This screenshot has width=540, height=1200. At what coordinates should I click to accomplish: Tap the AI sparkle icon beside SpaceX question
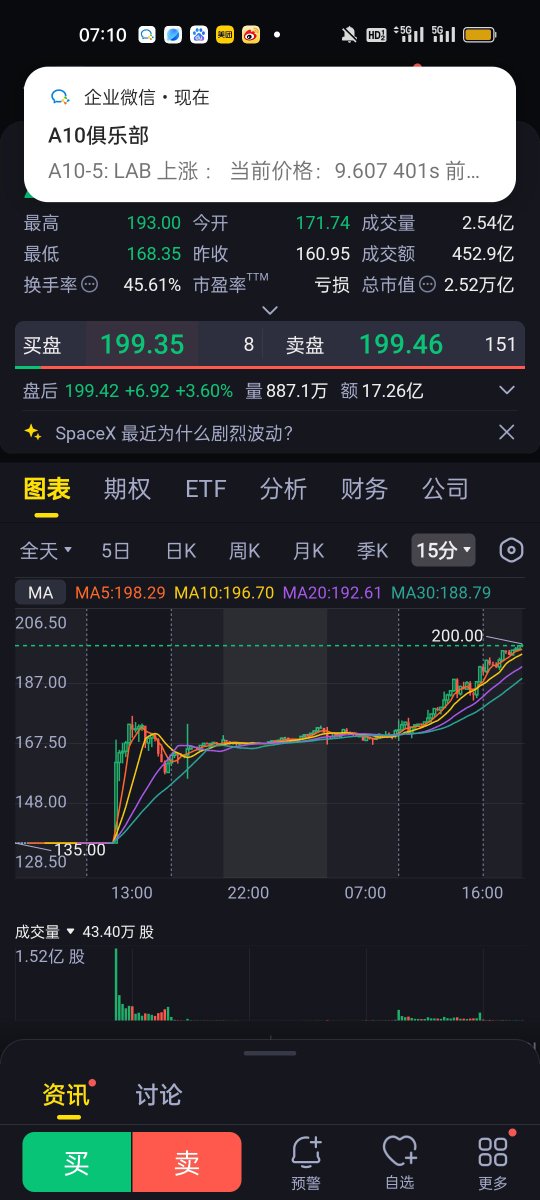tap(33, 433)
